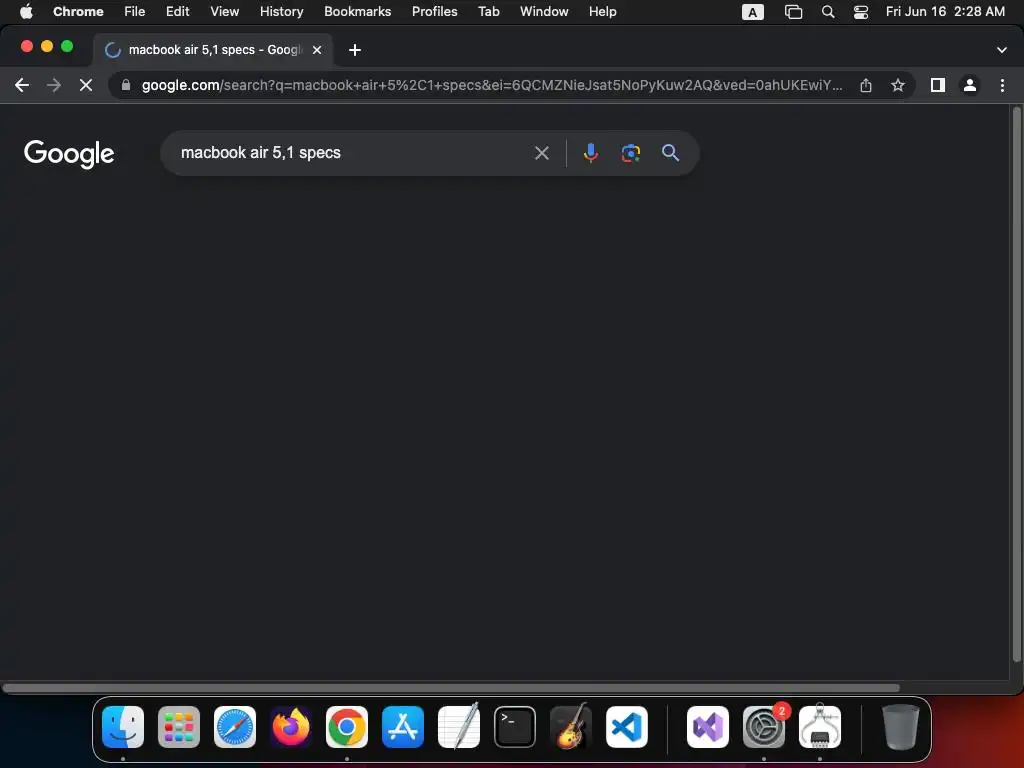Open Launchpad from the dock
This screenshot has width=1024, height=768.
click(x=179, y=727)
